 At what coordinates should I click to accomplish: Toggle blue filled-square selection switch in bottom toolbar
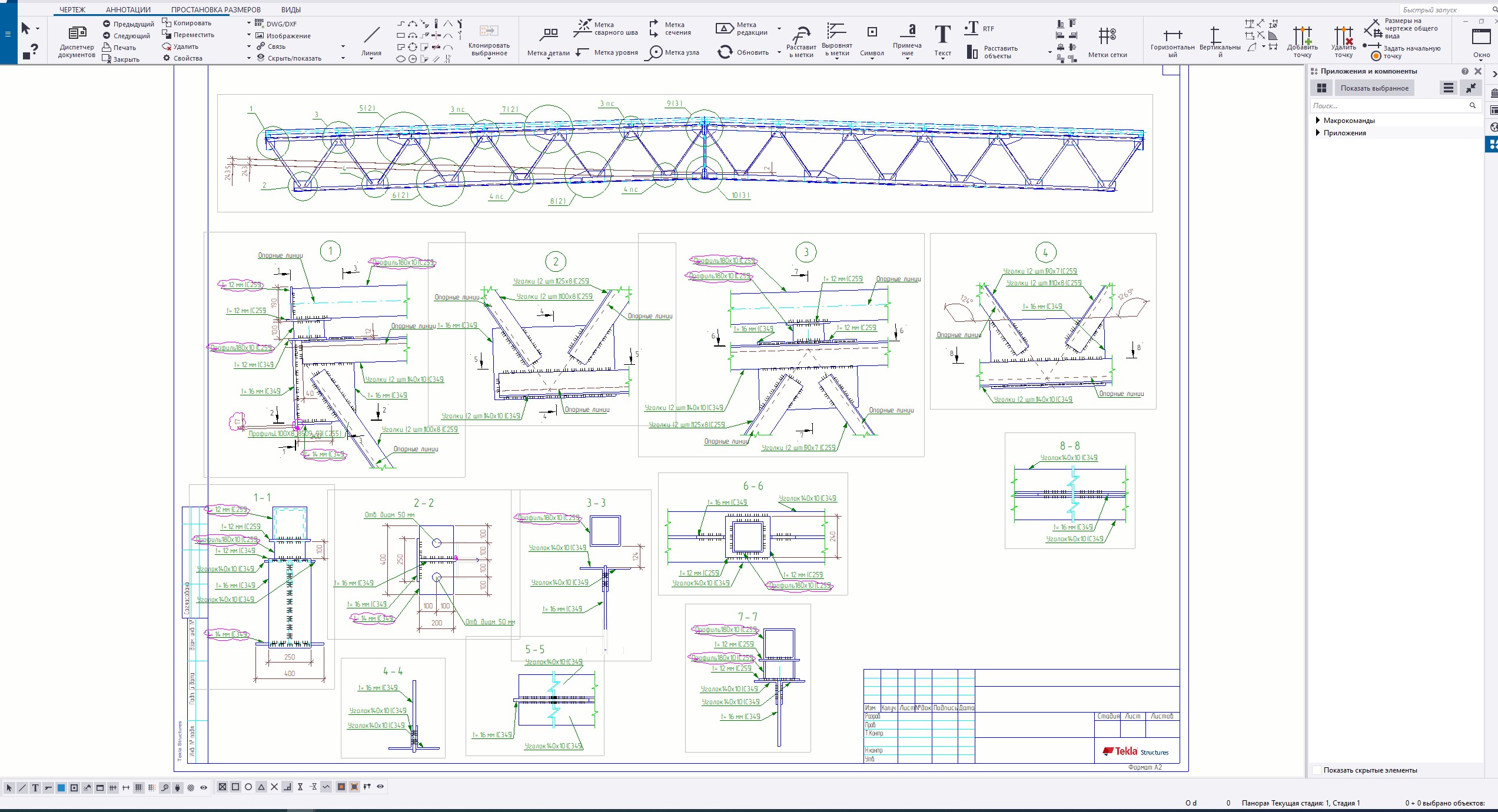(x=61, y=787)
